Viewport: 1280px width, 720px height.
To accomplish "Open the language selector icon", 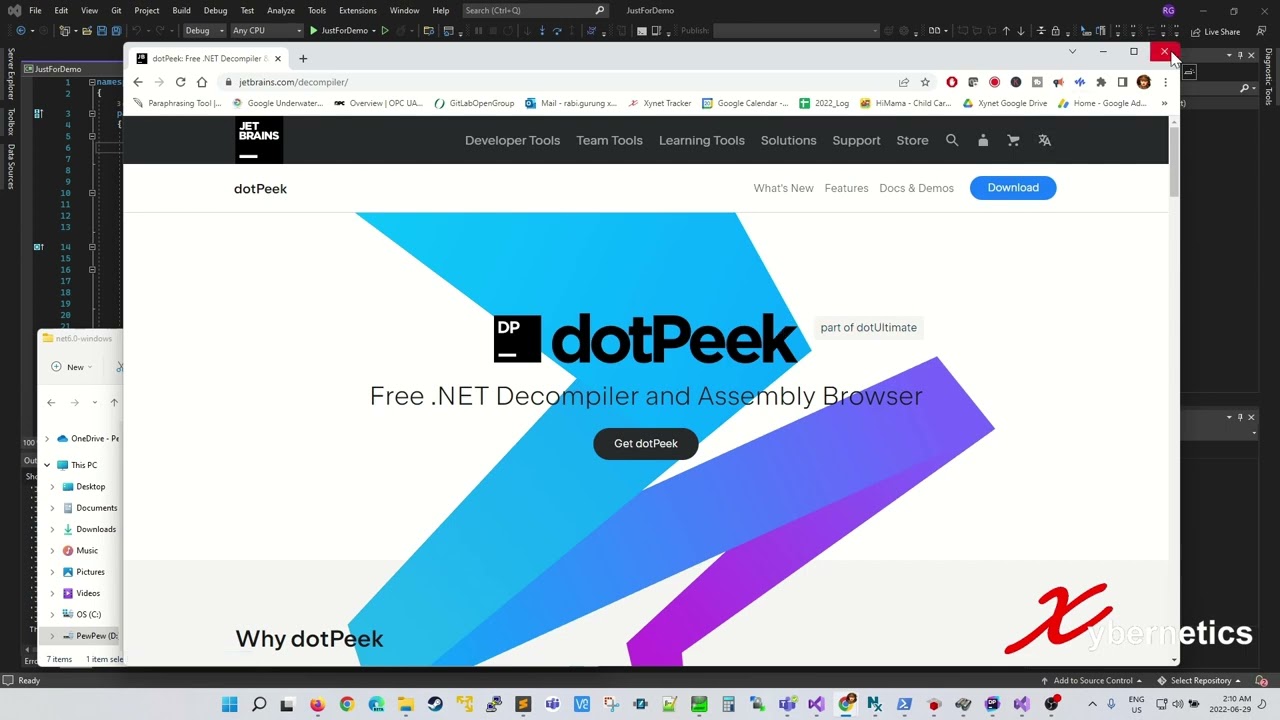I will 1044,140.
